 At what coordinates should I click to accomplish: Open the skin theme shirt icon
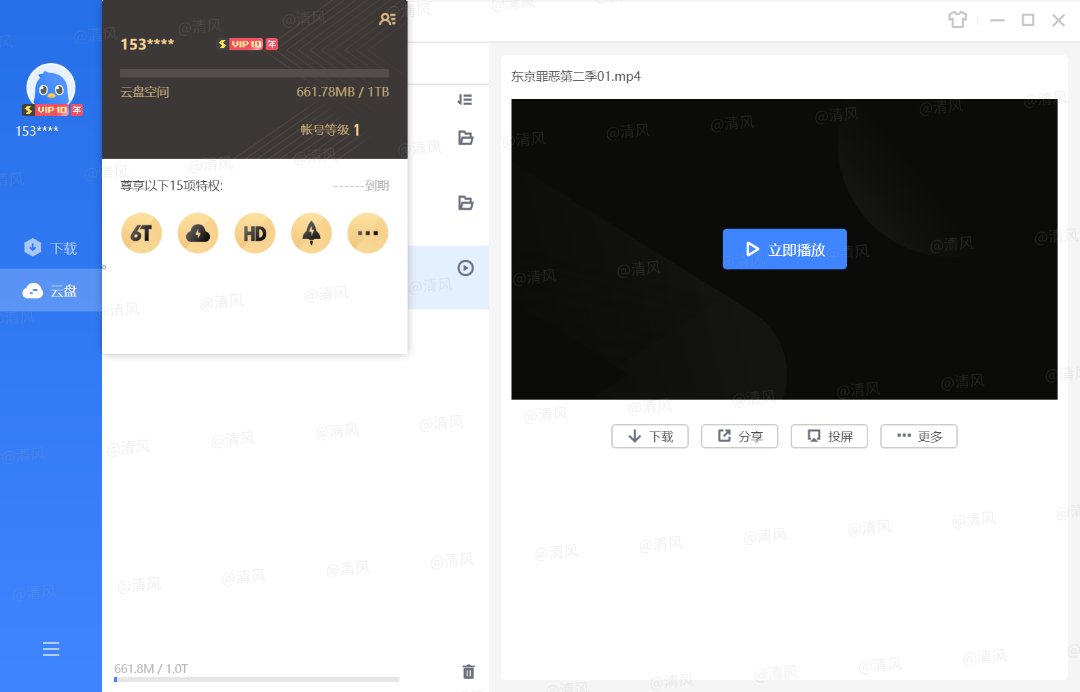[x=958, y=20]
